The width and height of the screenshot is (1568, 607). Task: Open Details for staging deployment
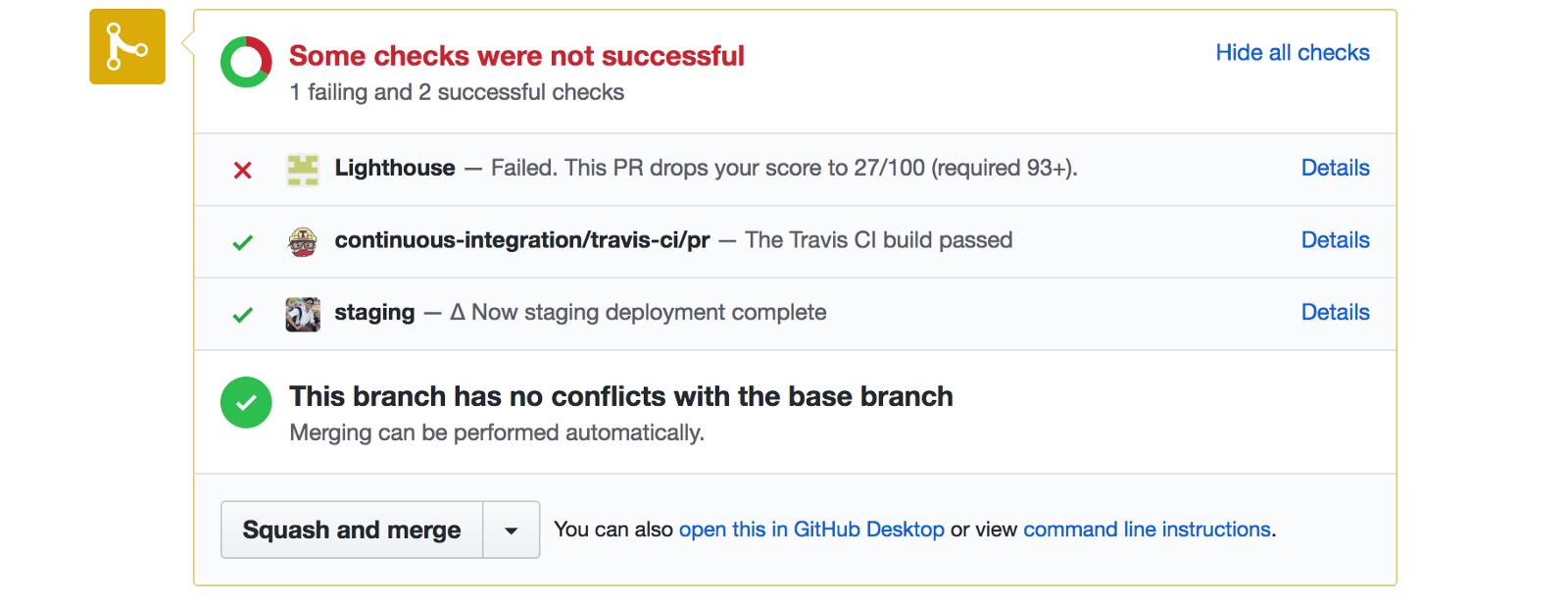(x=1335, y=312)
